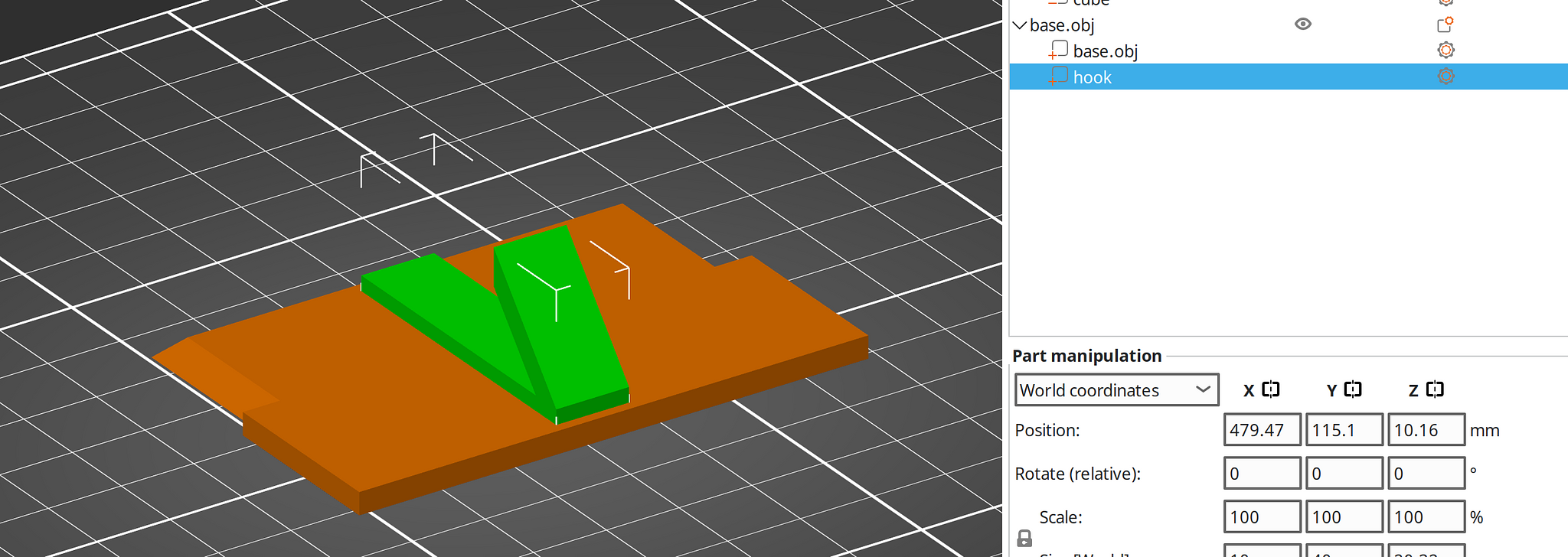Click the Scale Y percent field
The height and width of the screenshot is (557, 1568).
[x=1344, y=516]
